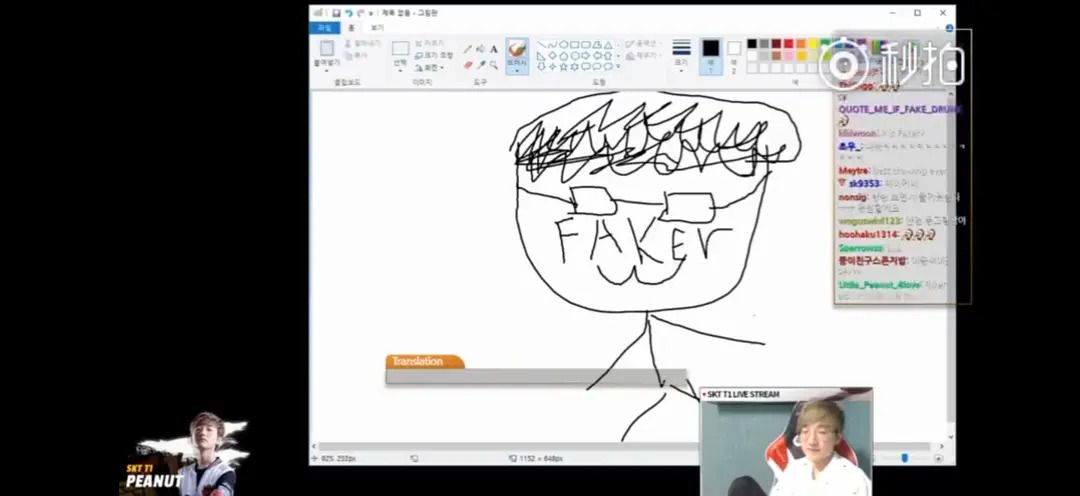1080x496 pixels.
Task: Select the Eraser tool
Action: (x=468, y=65)
